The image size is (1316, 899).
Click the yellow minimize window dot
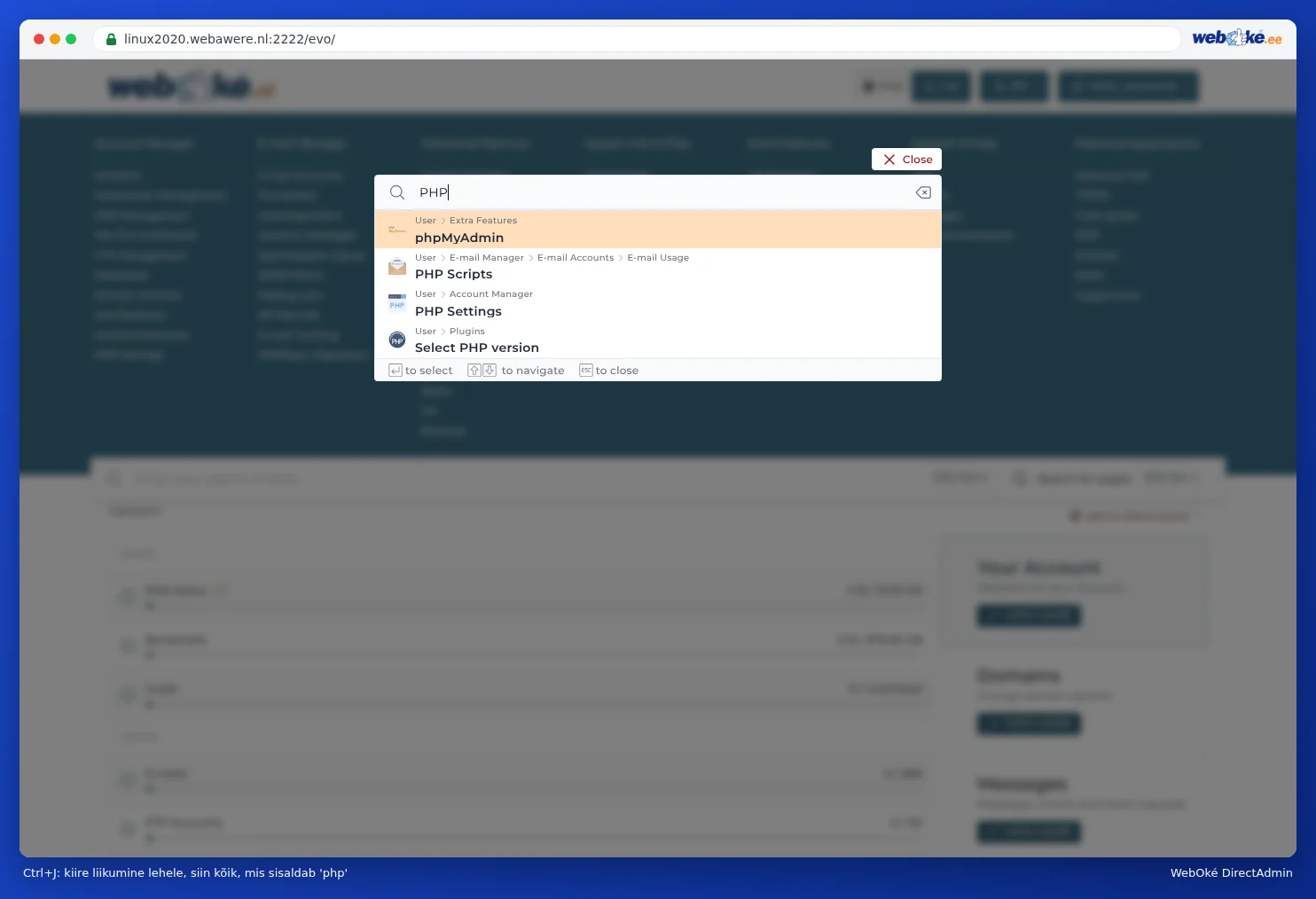tap(55, 39)
